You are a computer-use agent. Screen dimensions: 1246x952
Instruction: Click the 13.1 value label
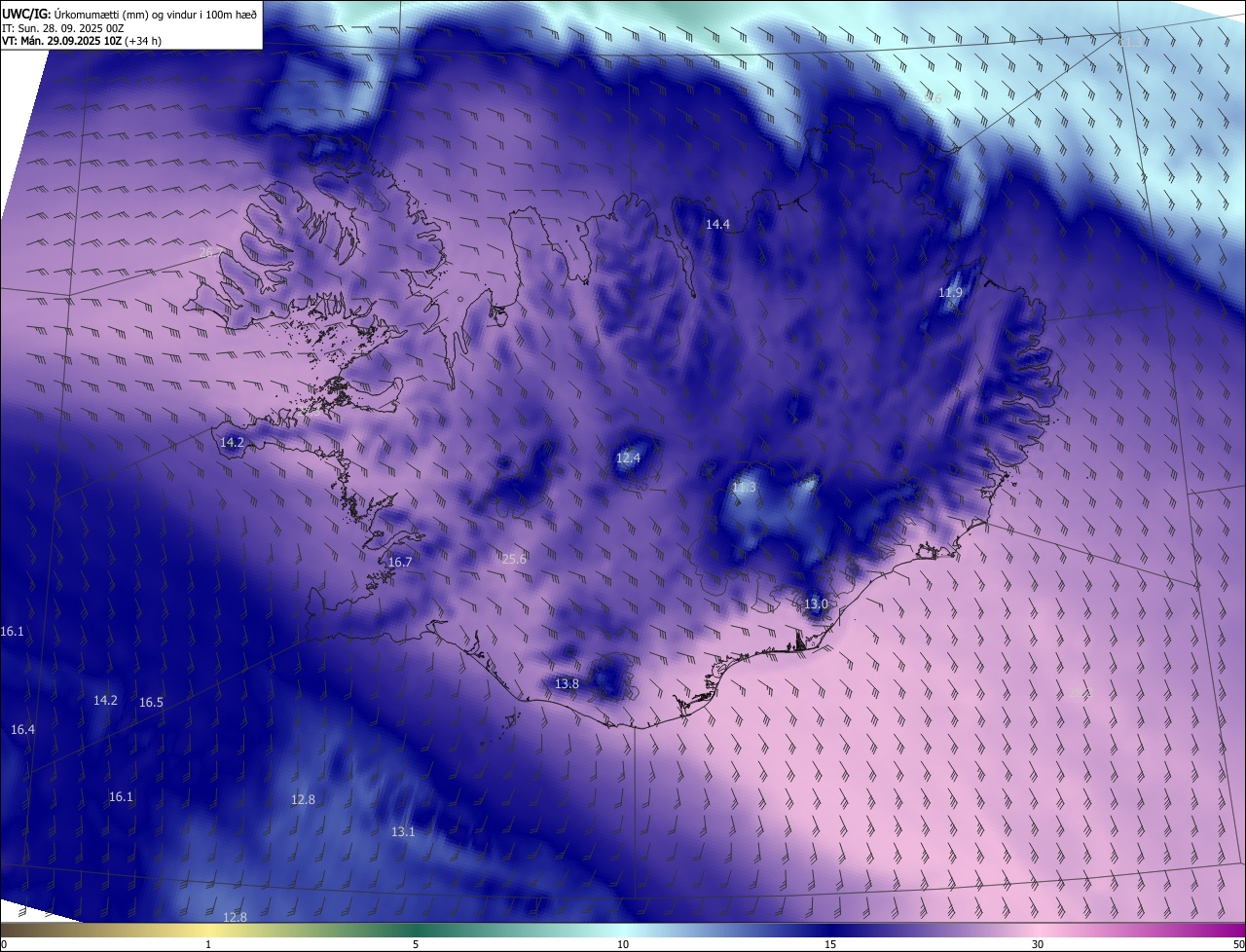click(403, 832)
